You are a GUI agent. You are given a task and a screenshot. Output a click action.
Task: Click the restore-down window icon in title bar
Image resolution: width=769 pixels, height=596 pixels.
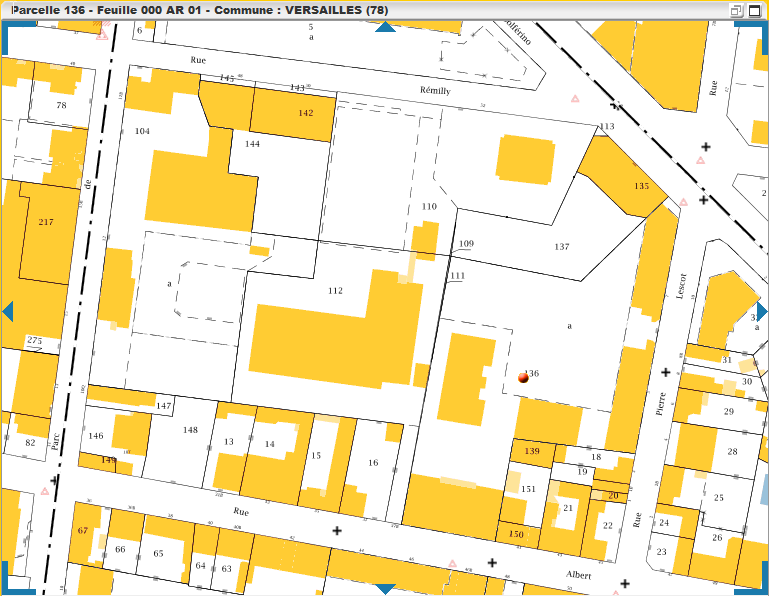[x=736, y=10]
